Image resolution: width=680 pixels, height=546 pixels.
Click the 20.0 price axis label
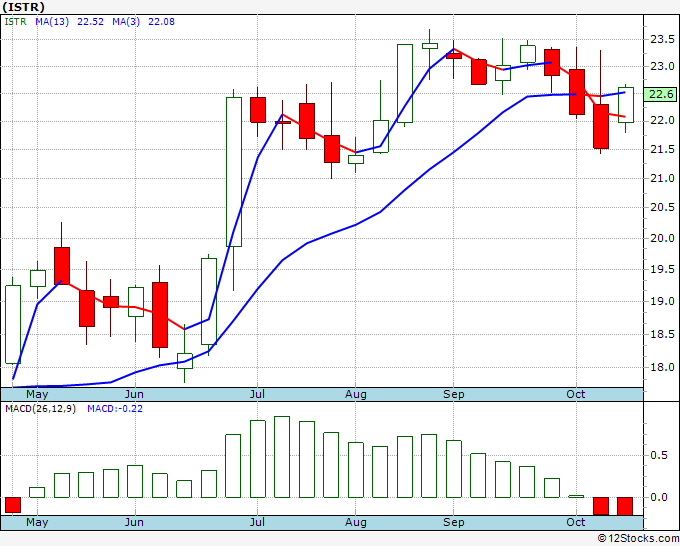[x=662, y=238]
